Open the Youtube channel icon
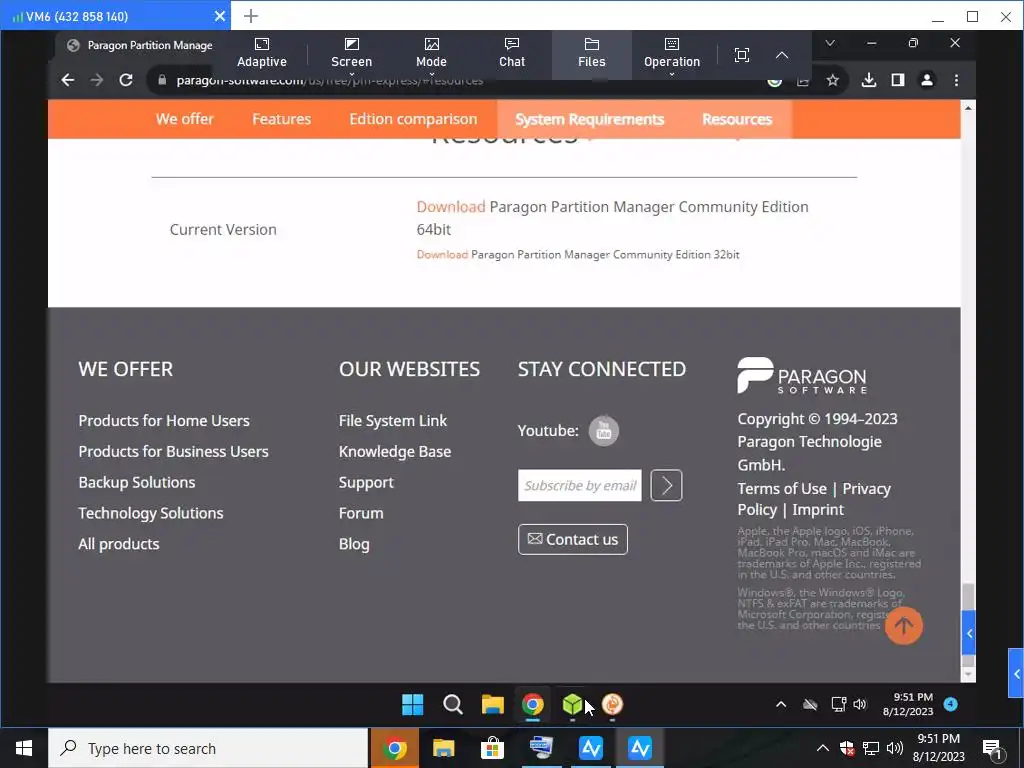Image resolution: width=1024 pixels, height=768 pixels. coord(603,431)
